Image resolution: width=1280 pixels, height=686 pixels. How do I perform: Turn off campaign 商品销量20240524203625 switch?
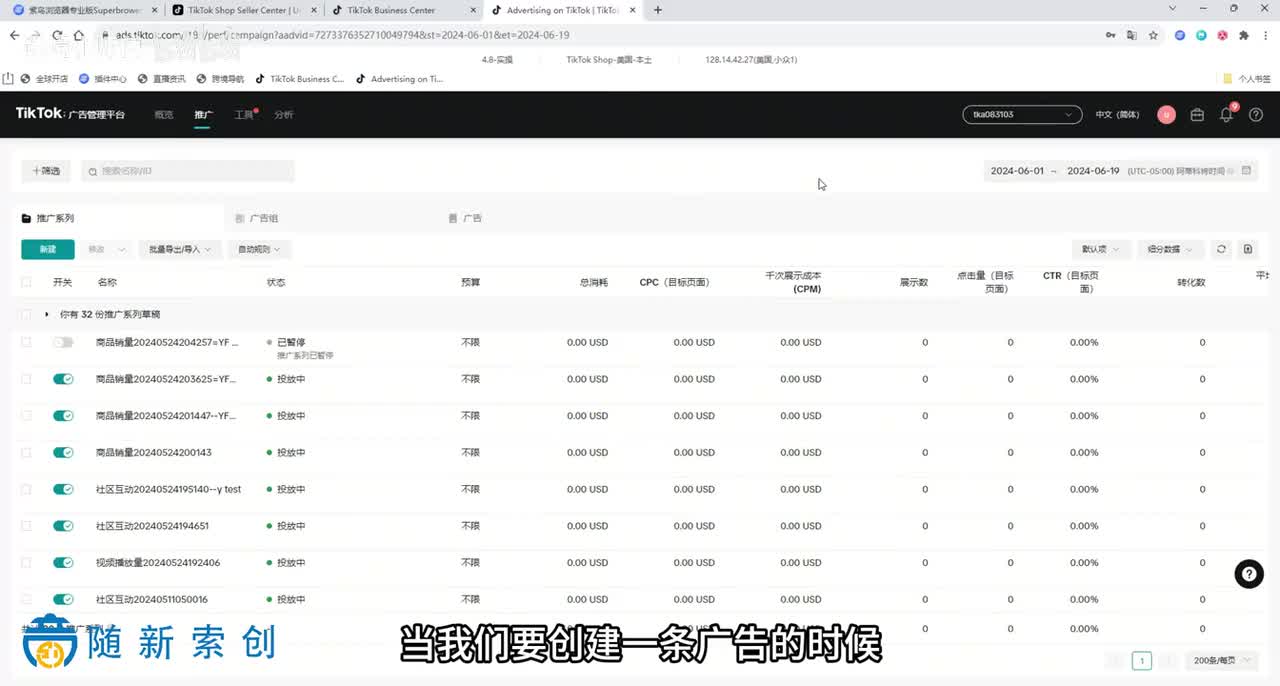(x=63, y=379)
